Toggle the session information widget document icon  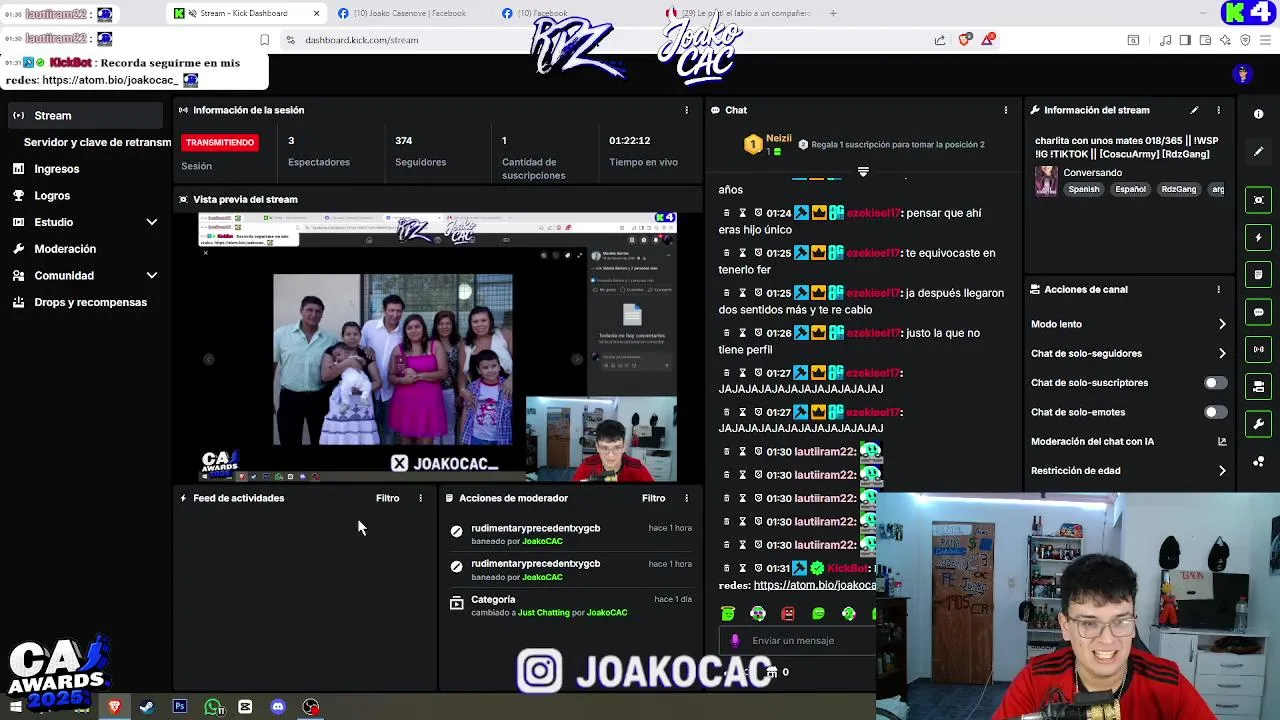tap(1259, 275)
